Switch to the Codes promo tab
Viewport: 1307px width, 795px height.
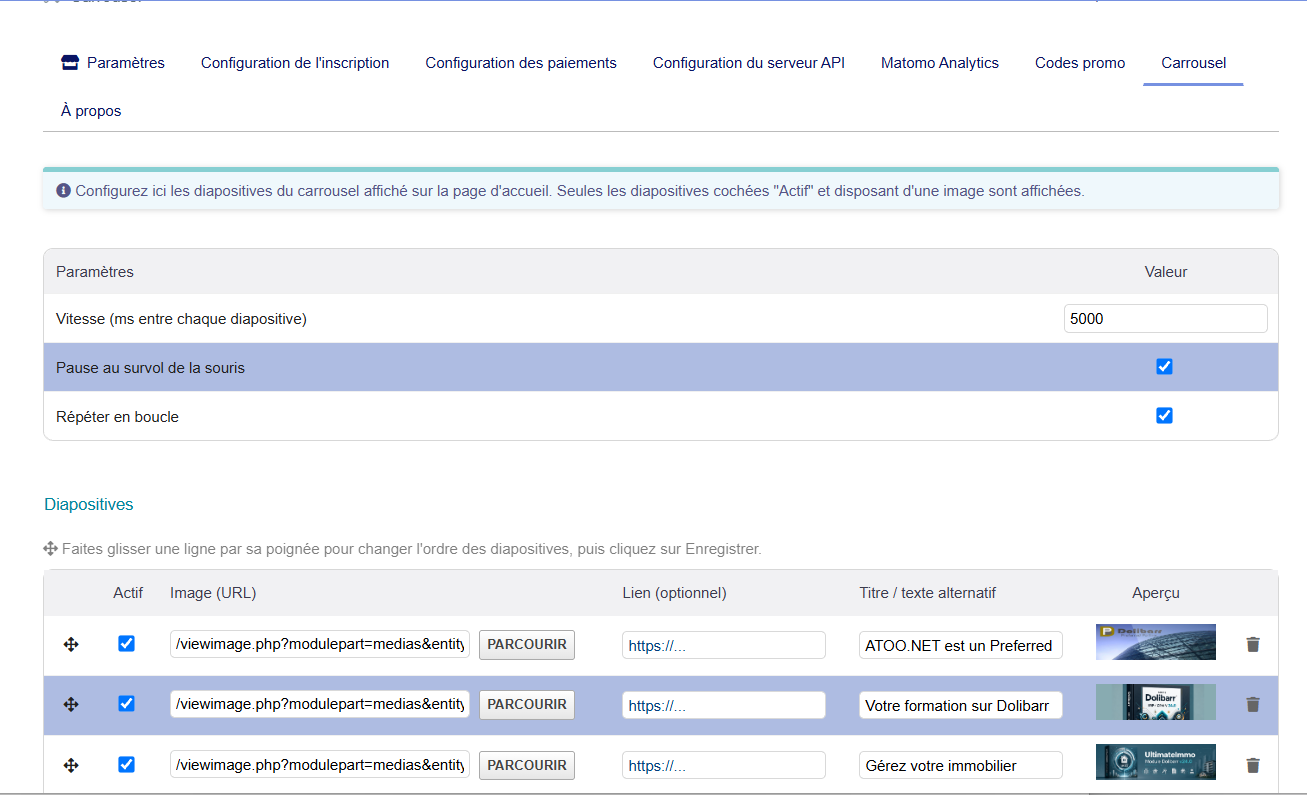pos(1080,63)
